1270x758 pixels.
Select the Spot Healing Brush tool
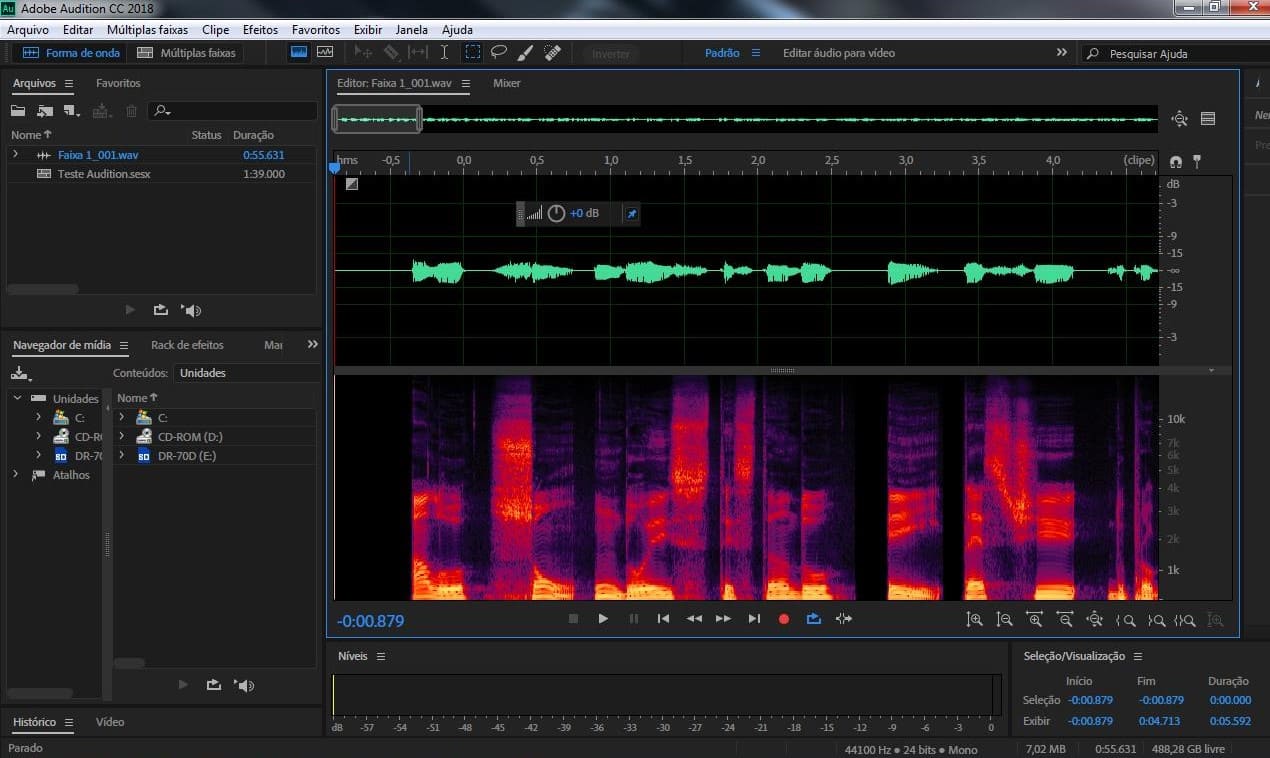pos(552,52)
